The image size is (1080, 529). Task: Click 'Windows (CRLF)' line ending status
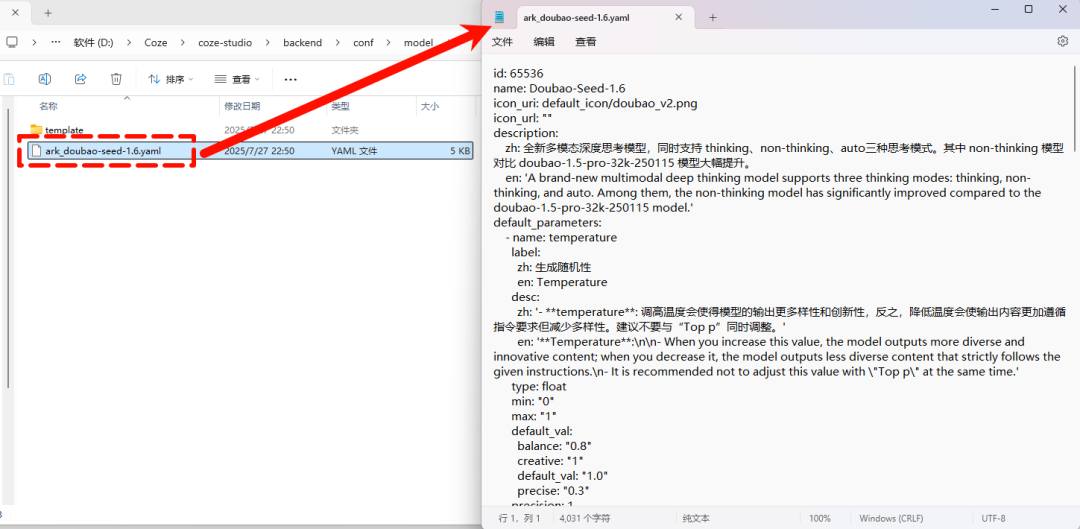tap(891, 518)
